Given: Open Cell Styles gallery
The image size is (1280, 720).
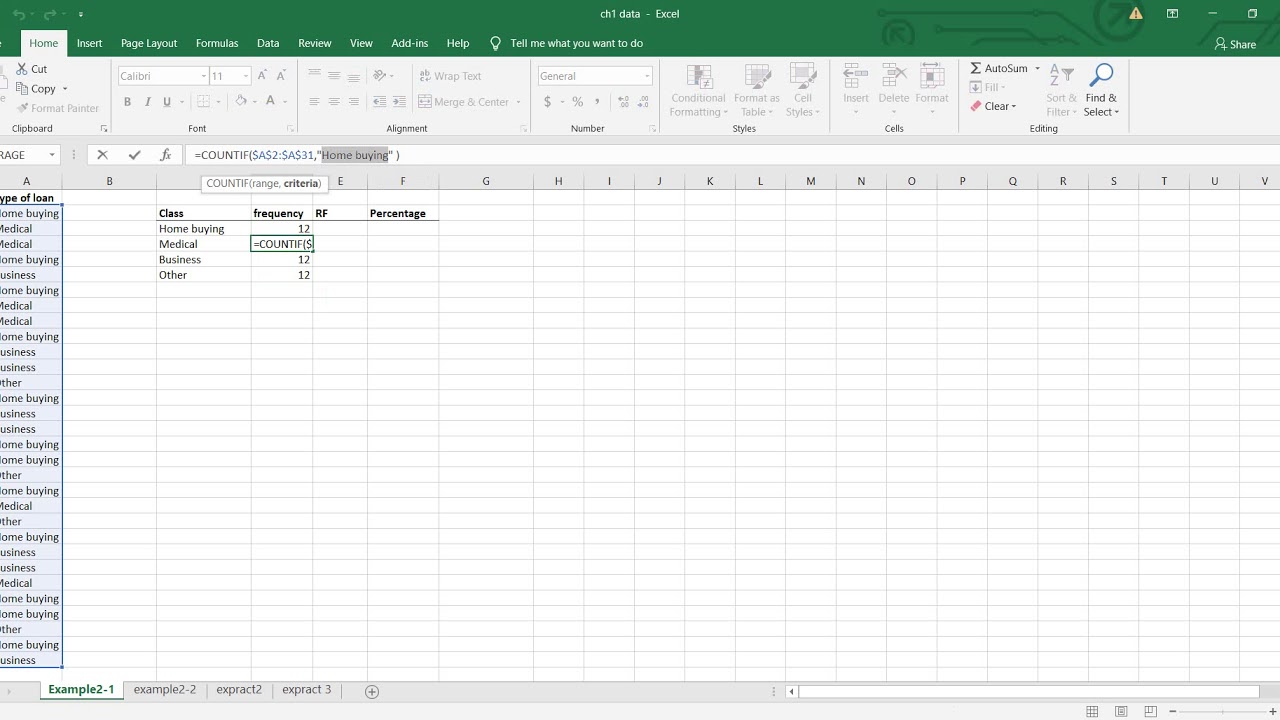Looking at the screenshot, I should [x=803, y=76].
